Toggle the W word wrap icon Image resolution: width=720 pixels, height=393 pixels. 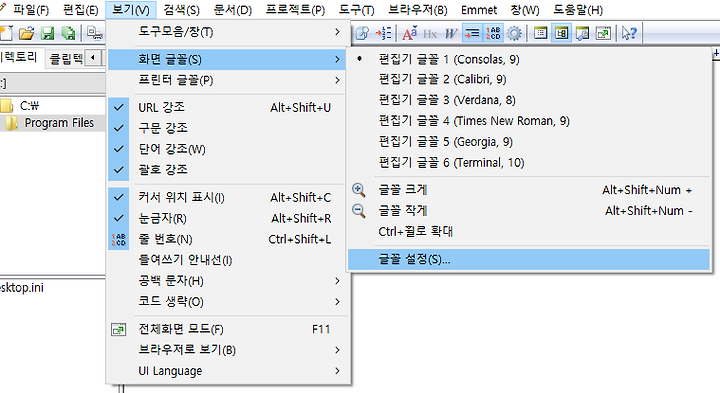pos(451,33)
